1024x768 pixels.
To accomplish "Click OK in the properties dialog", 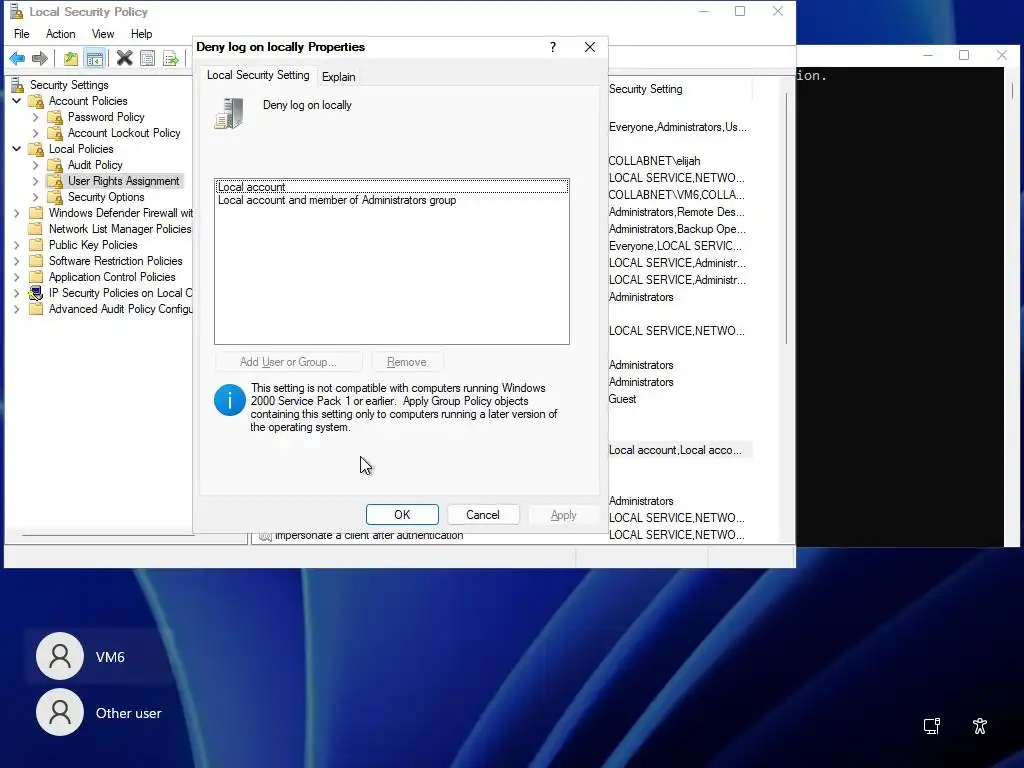I will pyautogui.click(x=402, y=515).
